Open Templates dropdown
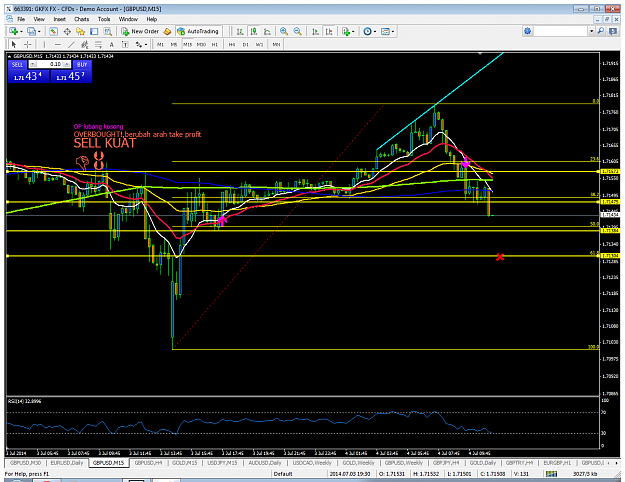This screenshot has height=482, width=625. pyautogui.click(x=387, y=31)
